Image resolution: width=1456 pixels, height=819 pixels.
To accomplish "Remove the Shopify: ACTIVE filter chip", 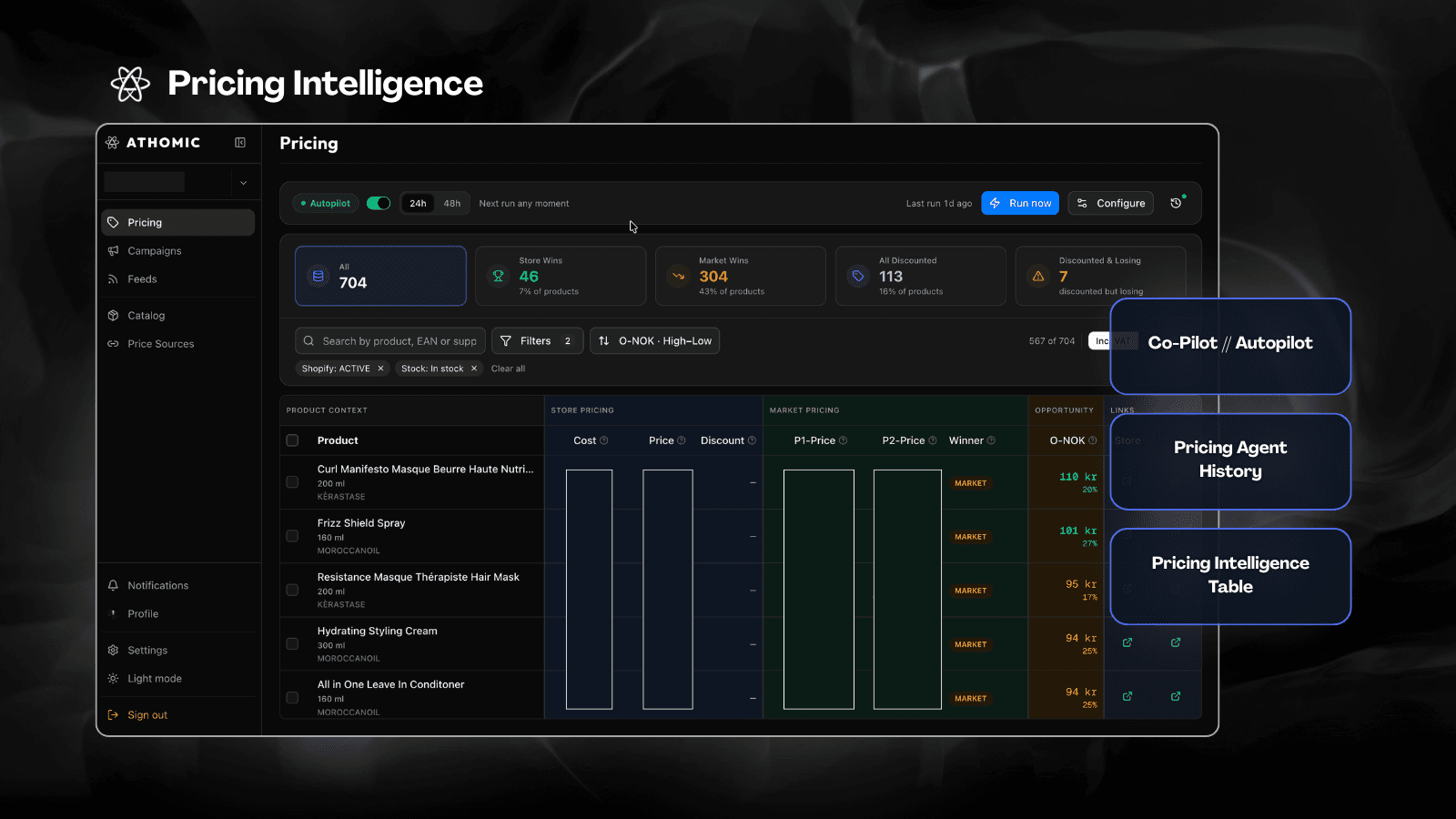I will click(380, 369).
